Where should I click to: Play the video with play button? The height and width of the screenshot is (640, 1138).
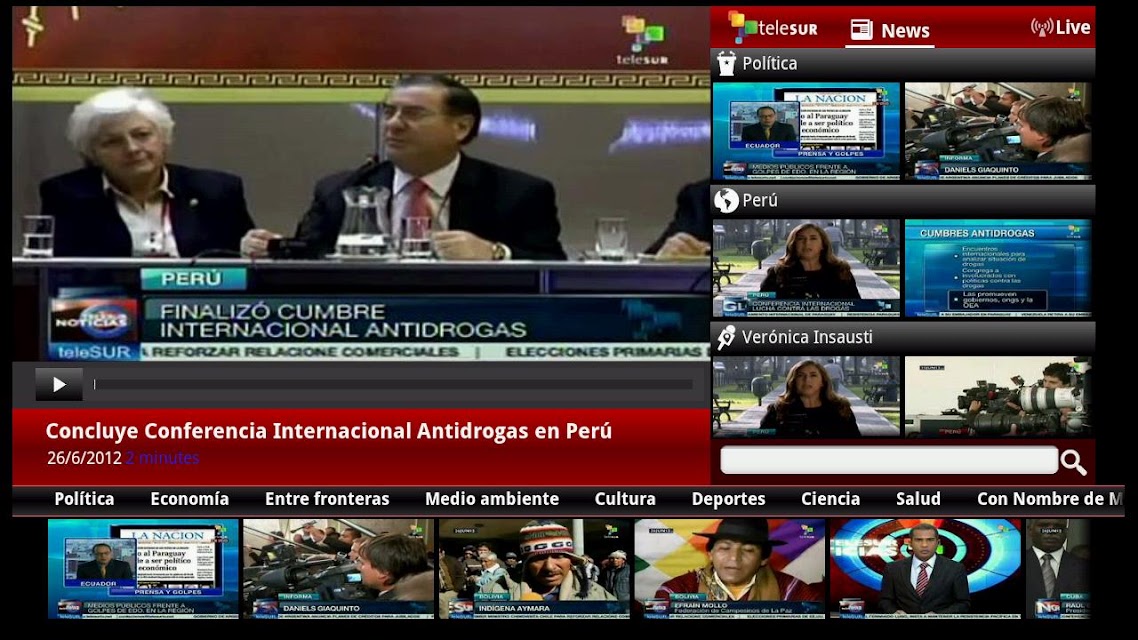pos(59,385)
